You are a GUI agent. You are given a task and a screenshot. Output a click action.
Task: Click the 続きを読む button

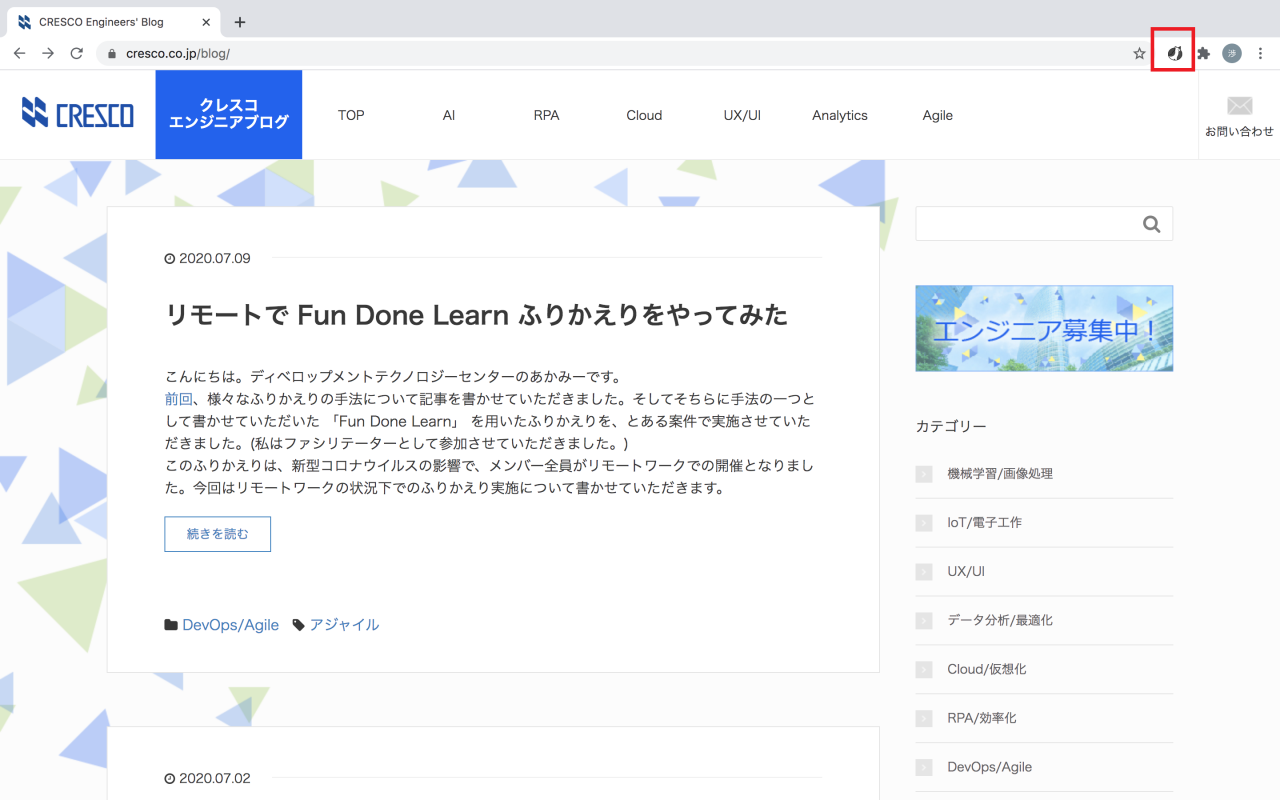[x=217, y=534]
